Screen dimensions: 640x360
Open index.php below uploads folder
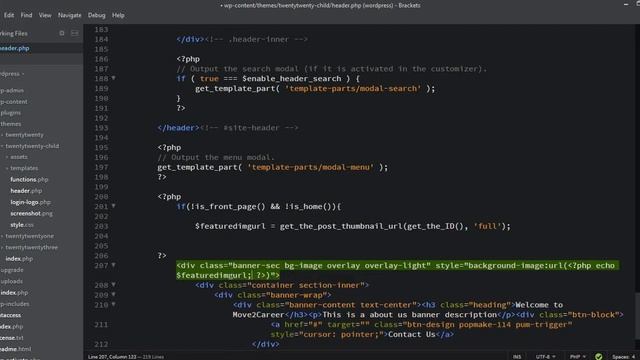pyautogui.click(x=14, y=293)
